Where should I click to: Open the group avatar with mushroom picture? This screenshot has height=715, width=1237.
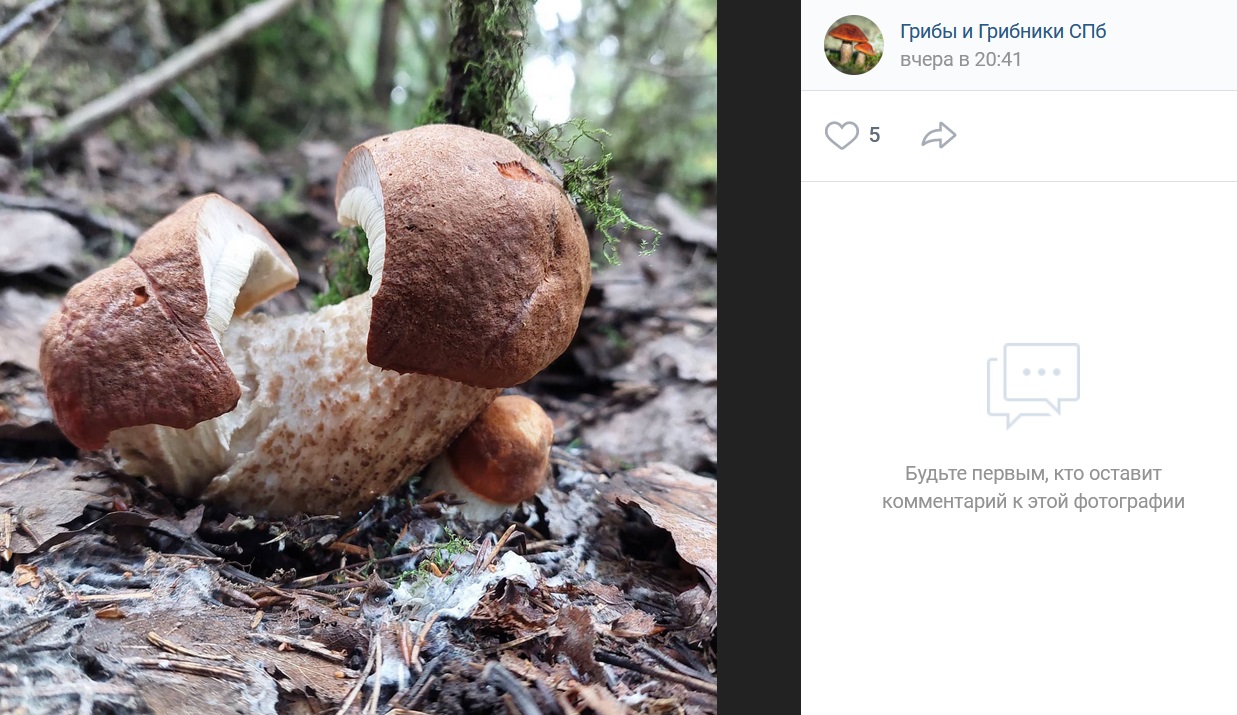point(853,45)
